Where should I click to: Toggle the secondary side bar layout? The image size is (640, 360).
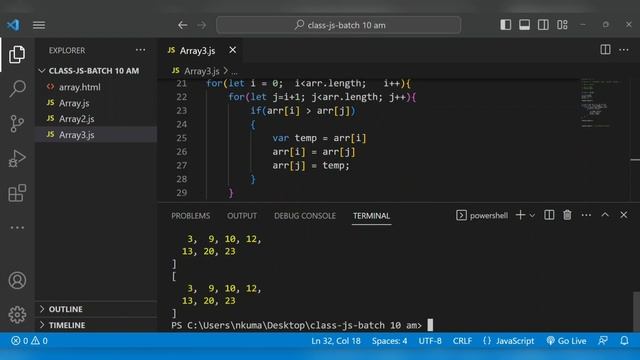[x=543, y=25]
